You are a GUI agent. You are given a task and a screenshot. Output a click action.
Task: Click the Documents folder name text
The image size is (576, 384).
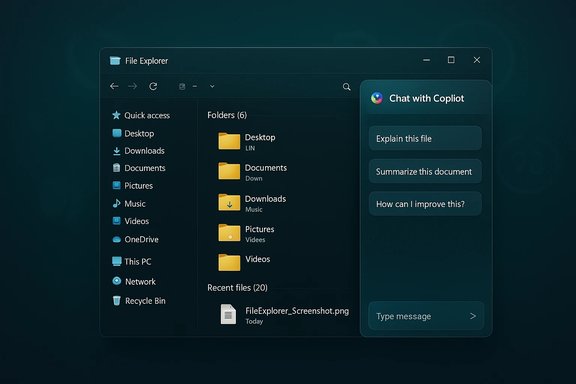(266, 168)
